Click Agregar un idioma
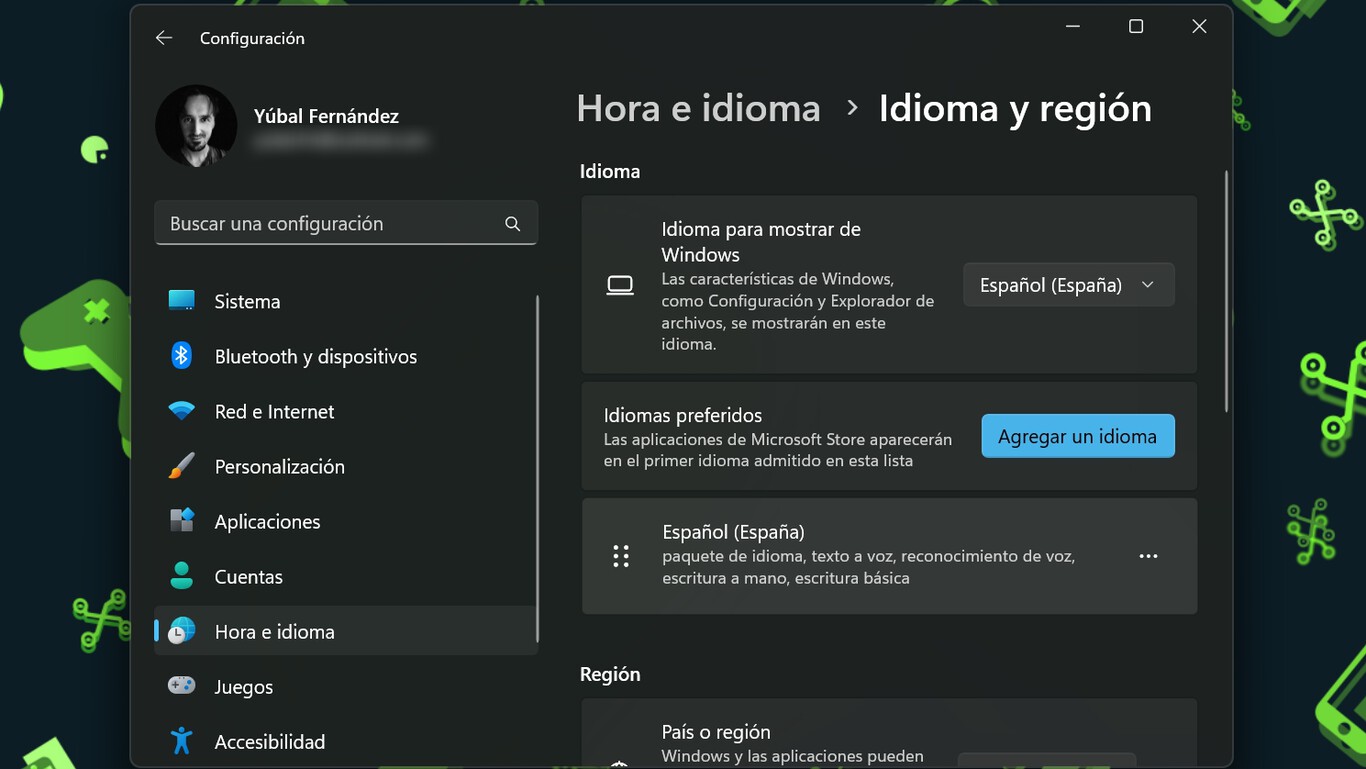Viewport: 1366px width, 769px height. pos(1077,436)
